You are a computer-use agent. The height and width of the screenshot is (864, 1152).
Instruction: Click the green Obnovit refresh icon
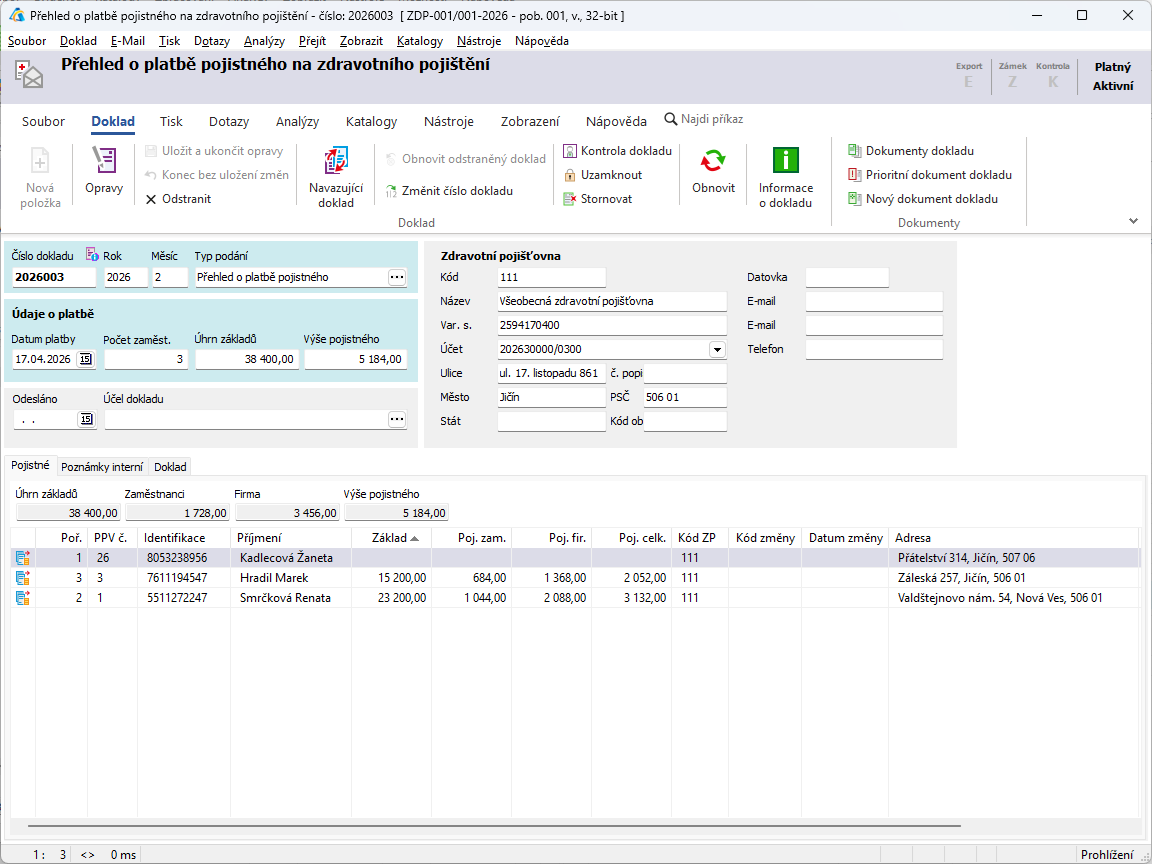[713, 160]
